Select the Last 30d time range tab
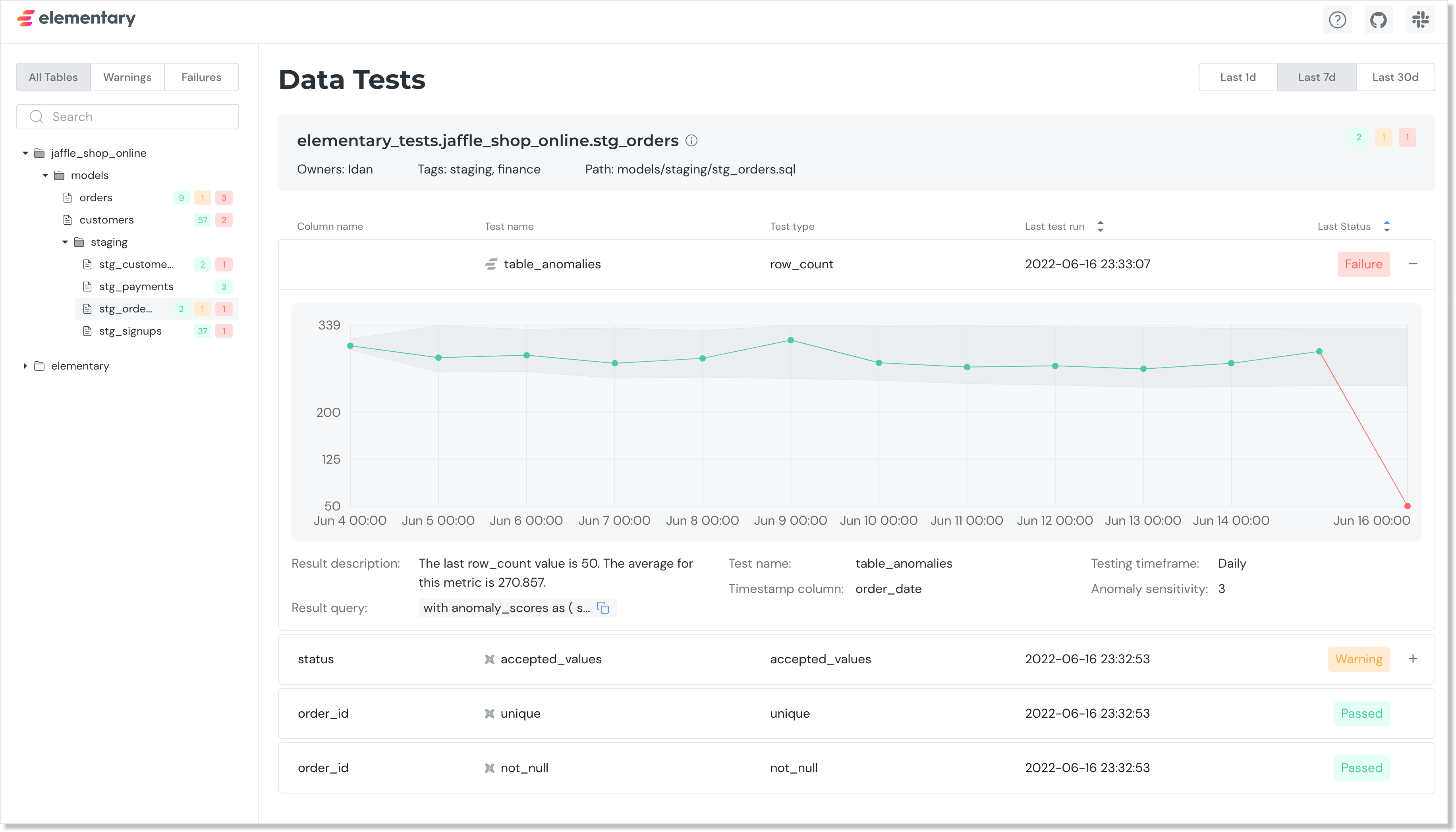This screenshot has height=832, width=1456. coord(1395,77)
